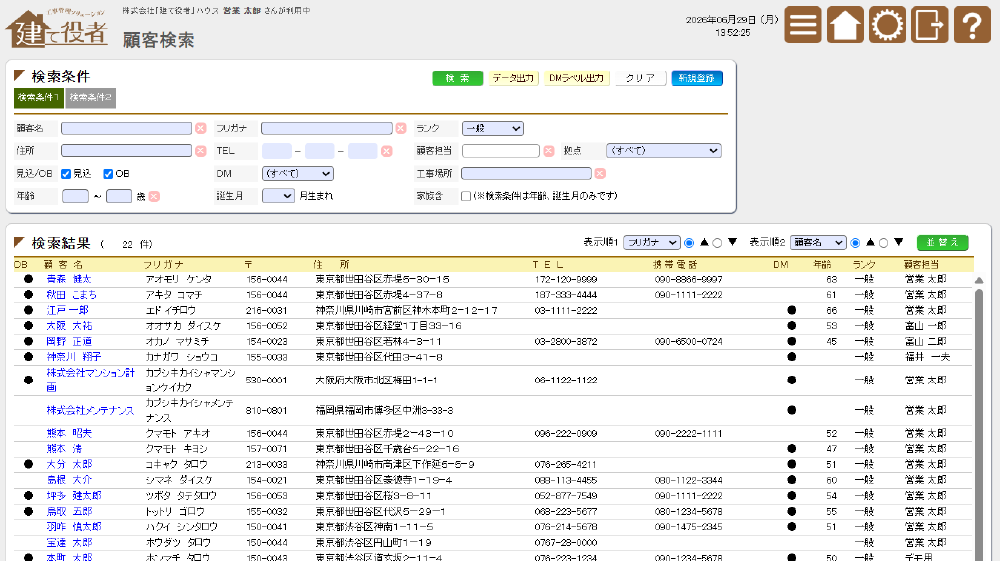Image resolution: width=1000 pixels, height=561 pixels.
Task: Open customer link 青森 健太
Action: point(69,279)
